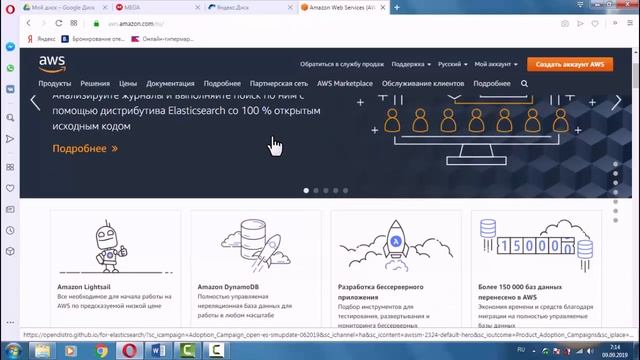
Task: Click the volume icon in system tray
Action: click(590, 351)
